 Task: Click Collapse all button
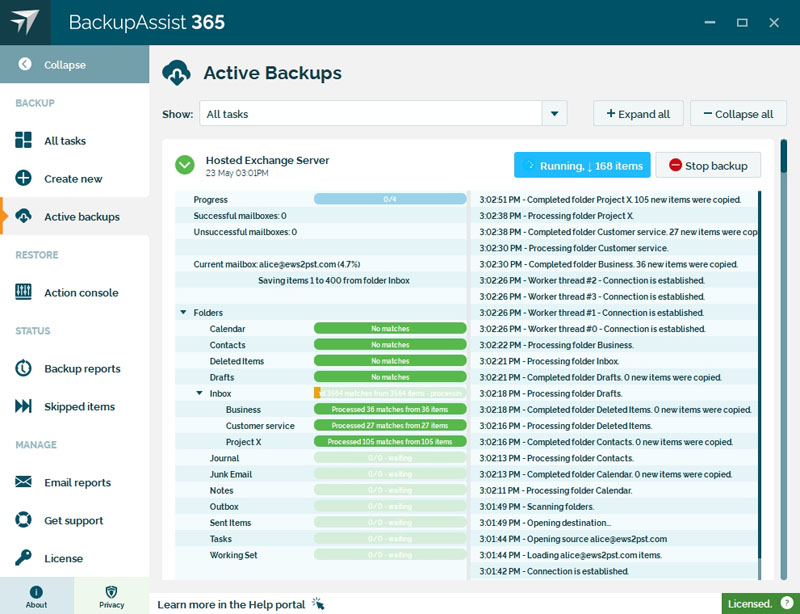click(x=738, y=113)
